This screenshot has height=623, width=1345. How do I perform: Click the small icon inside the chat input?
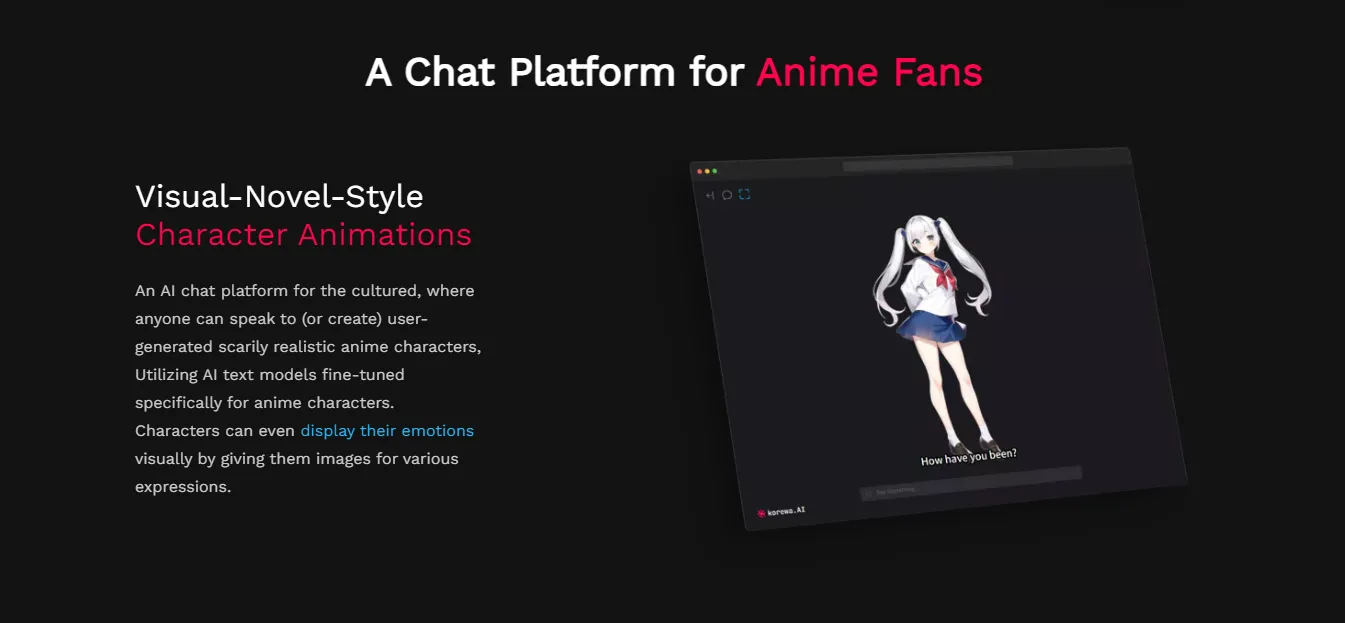click(867, 492)
